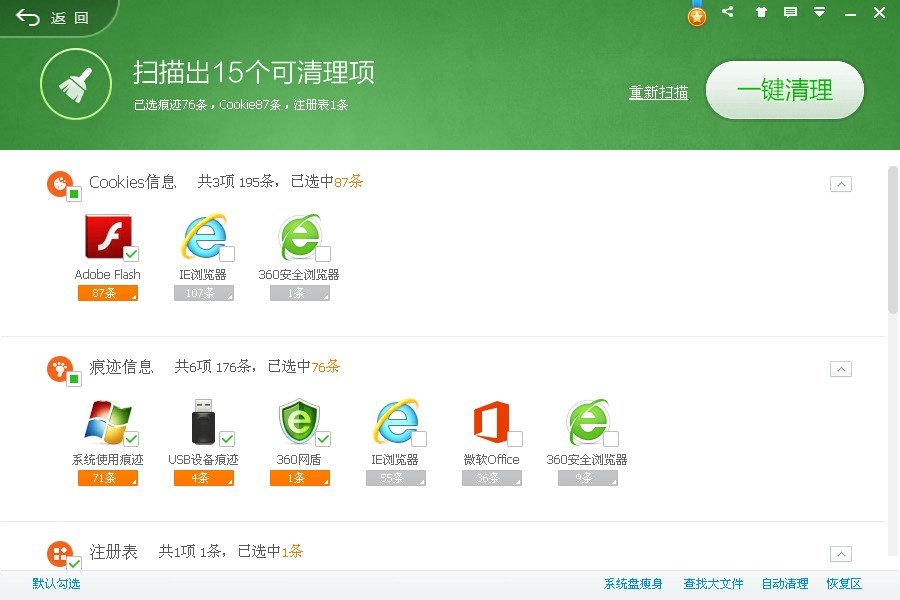This screenshot has height=600, width=900.
Task: Click the Adobe Flash cookie icon
Action: click(108, 236)
